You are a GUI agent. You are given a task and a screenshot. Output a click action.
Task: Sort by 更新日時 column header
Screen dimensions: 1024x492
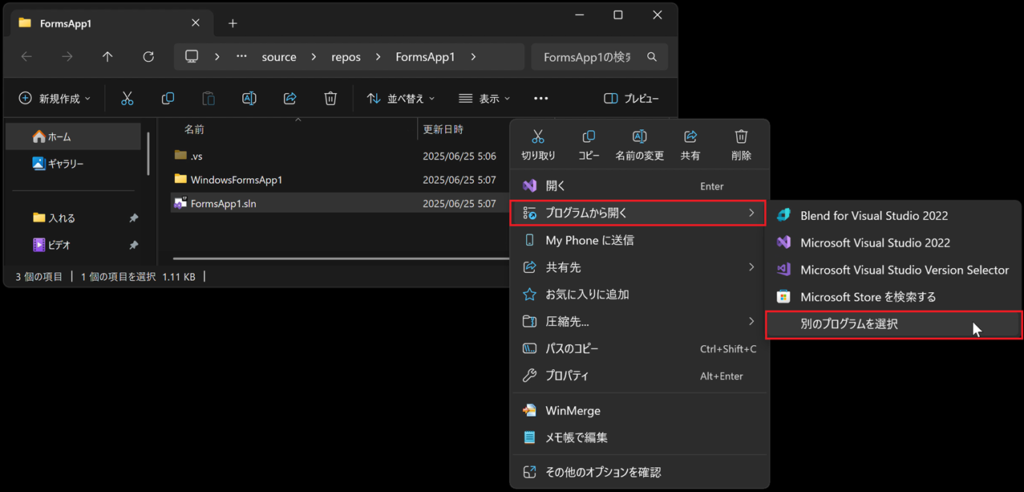click(x=443, y=129)
